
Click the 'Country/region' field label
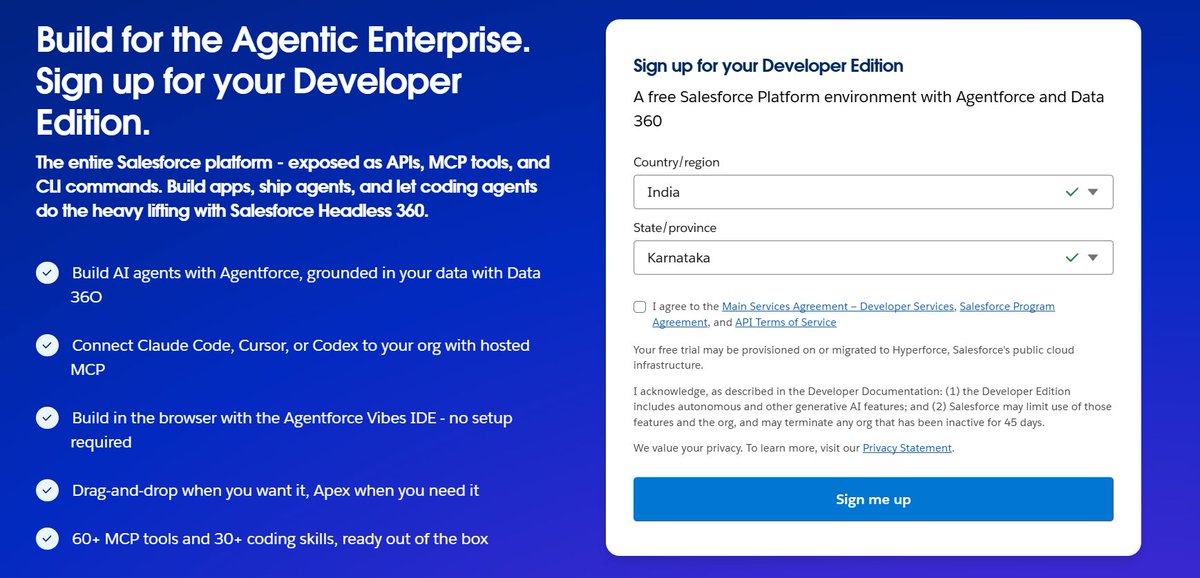[676, 162]
